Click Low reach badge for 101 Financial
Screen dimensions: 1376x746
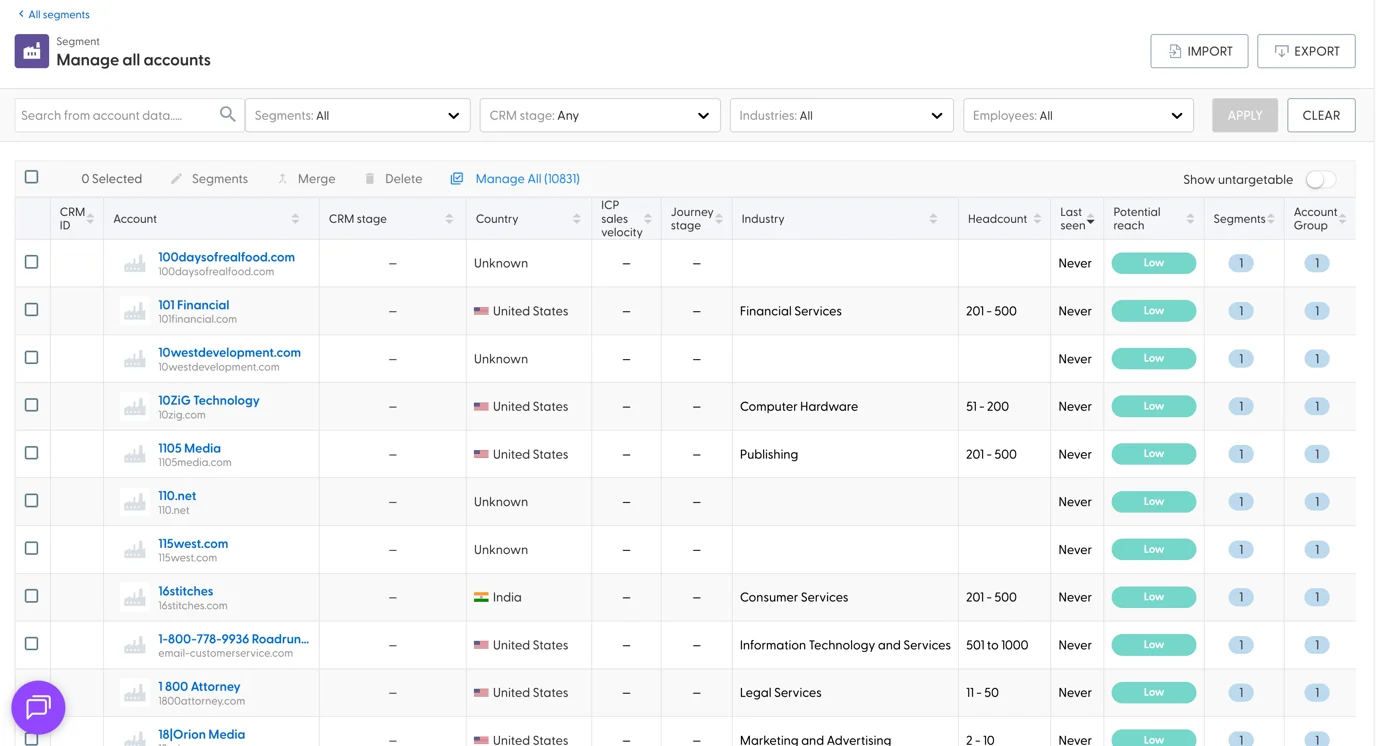(1153, 311)
